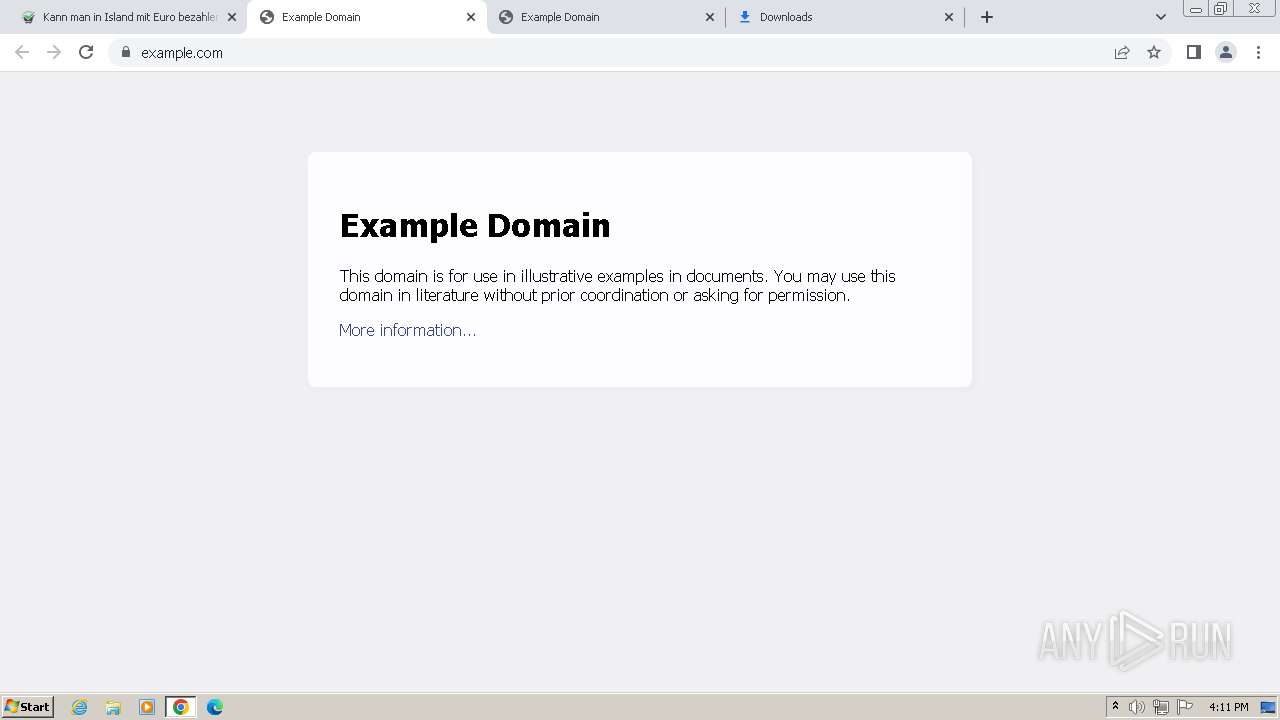Open the Windows Start menu
This screenshot has height=720, width=1280.
pos(28,706)
